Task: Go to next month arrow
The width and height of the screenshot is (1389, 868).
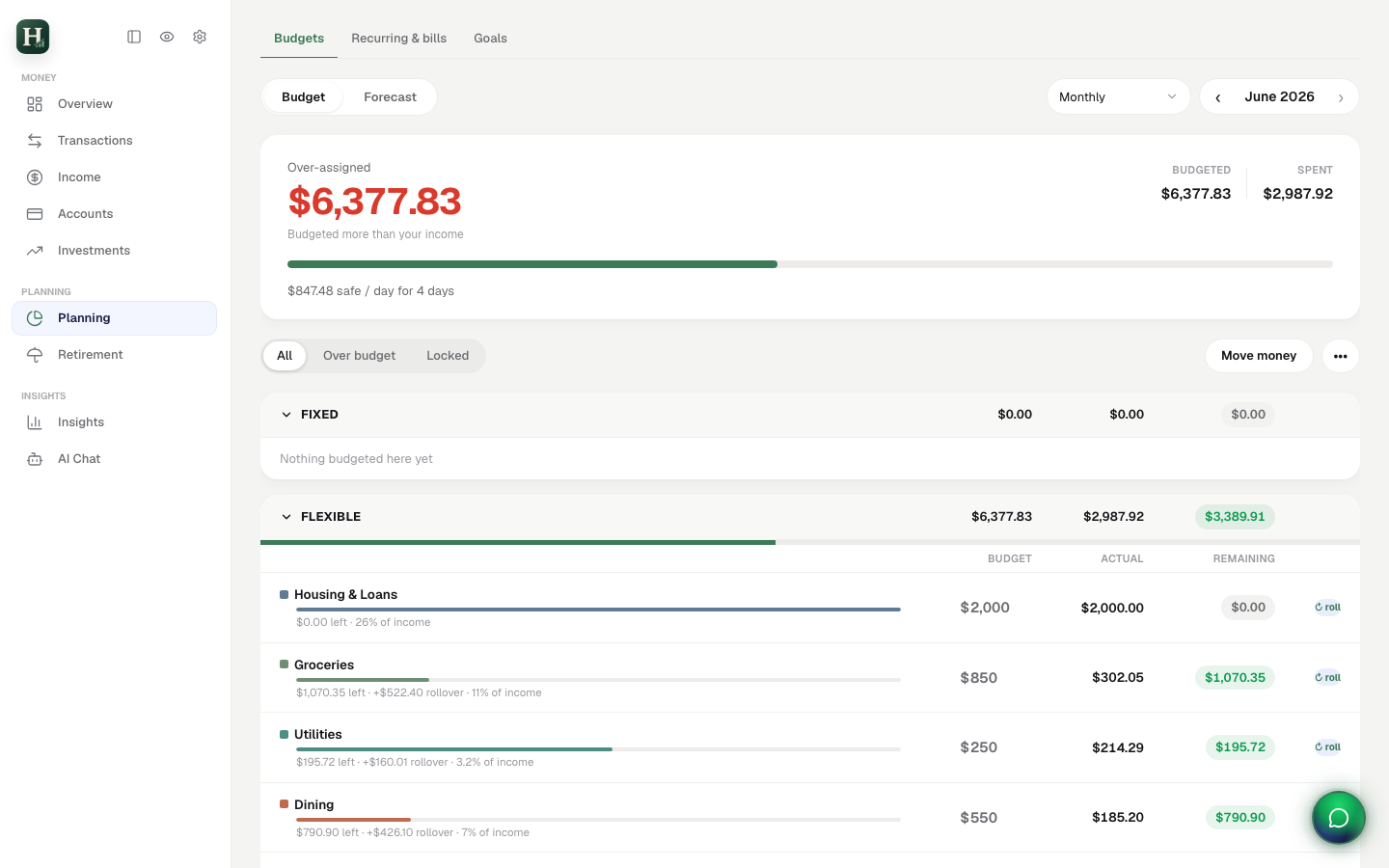Action: point(1341,97)
